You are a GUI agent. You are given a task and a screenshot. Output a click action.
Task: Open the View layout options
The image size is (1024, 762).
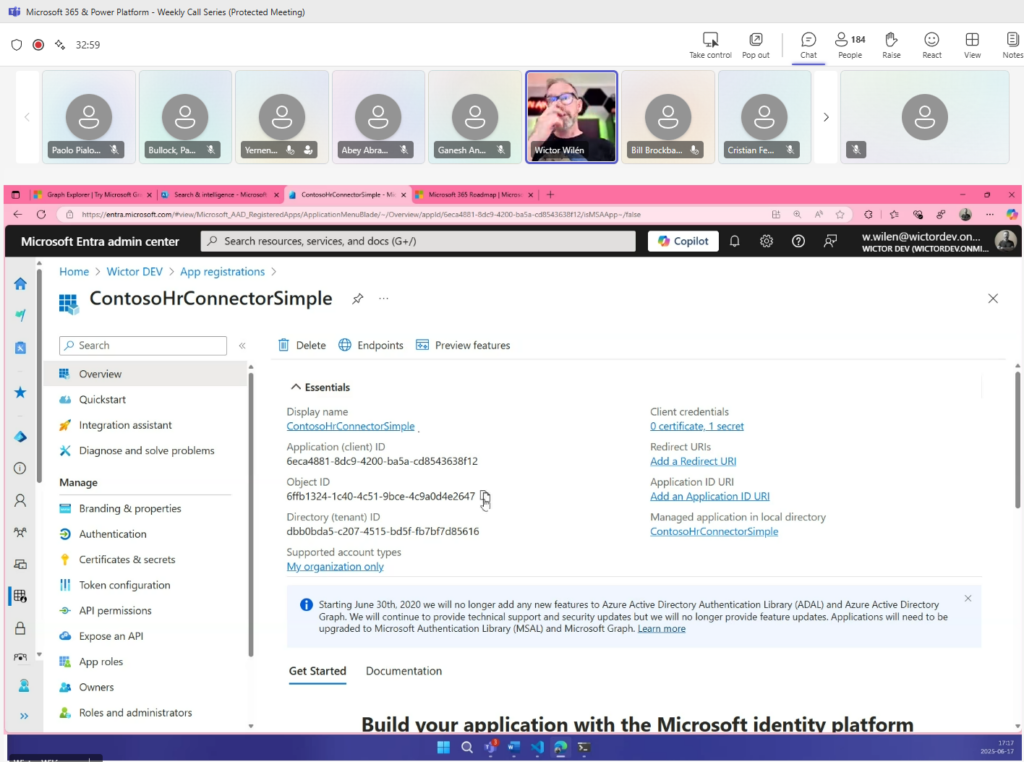tap(972, 45)
